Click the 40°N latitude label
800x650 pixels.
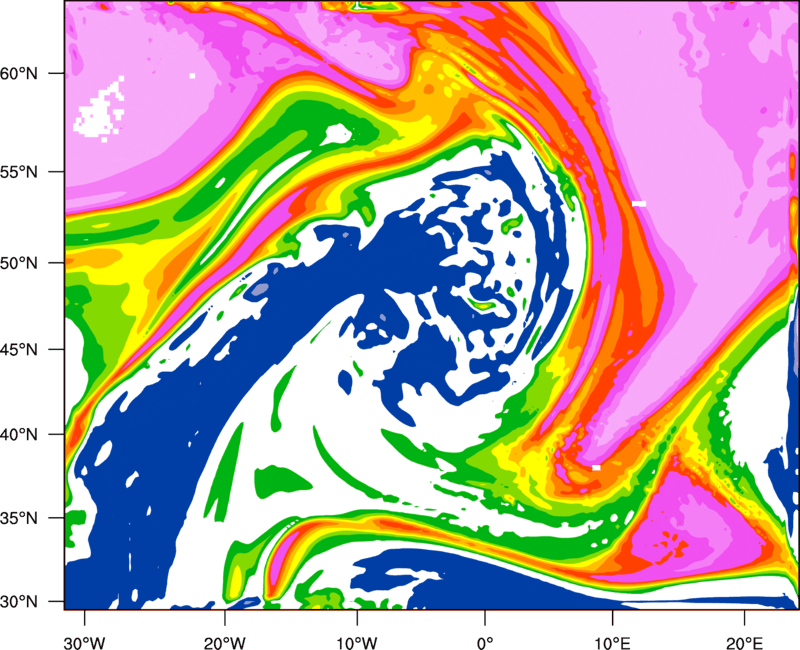[19, 435]
